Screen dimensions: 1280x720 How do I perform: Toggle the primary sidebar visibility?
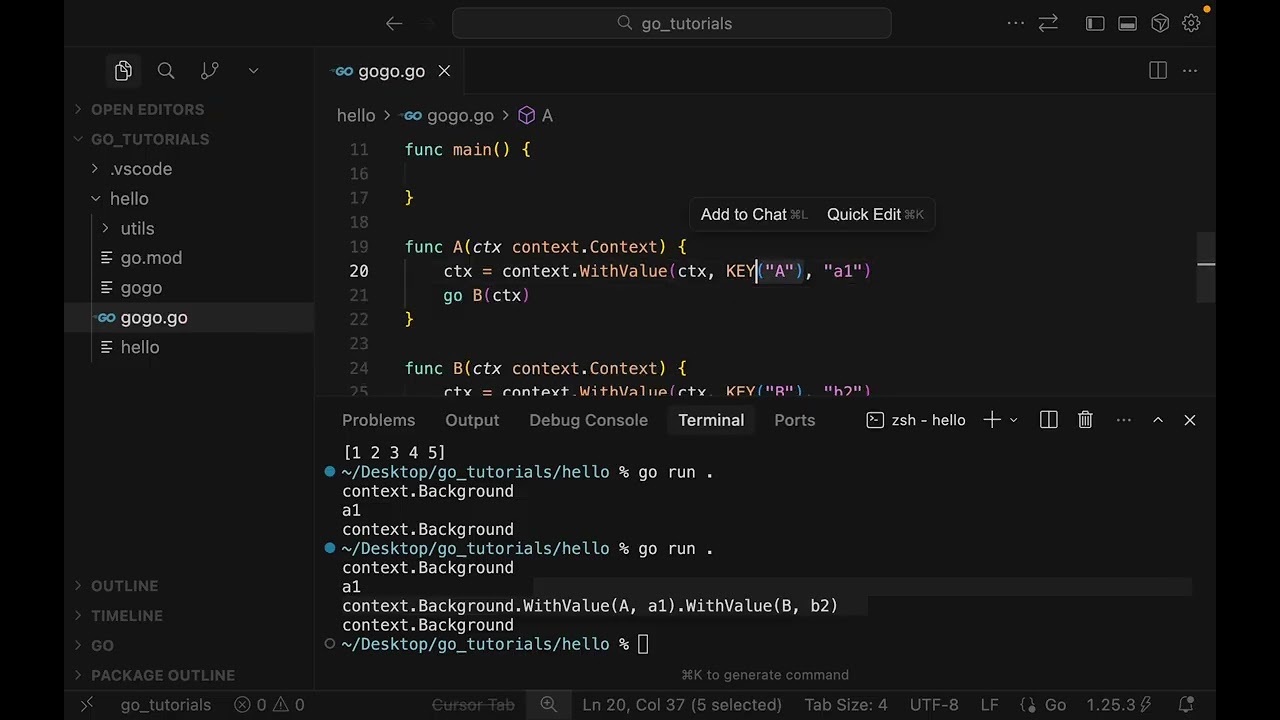[1095, 23]
